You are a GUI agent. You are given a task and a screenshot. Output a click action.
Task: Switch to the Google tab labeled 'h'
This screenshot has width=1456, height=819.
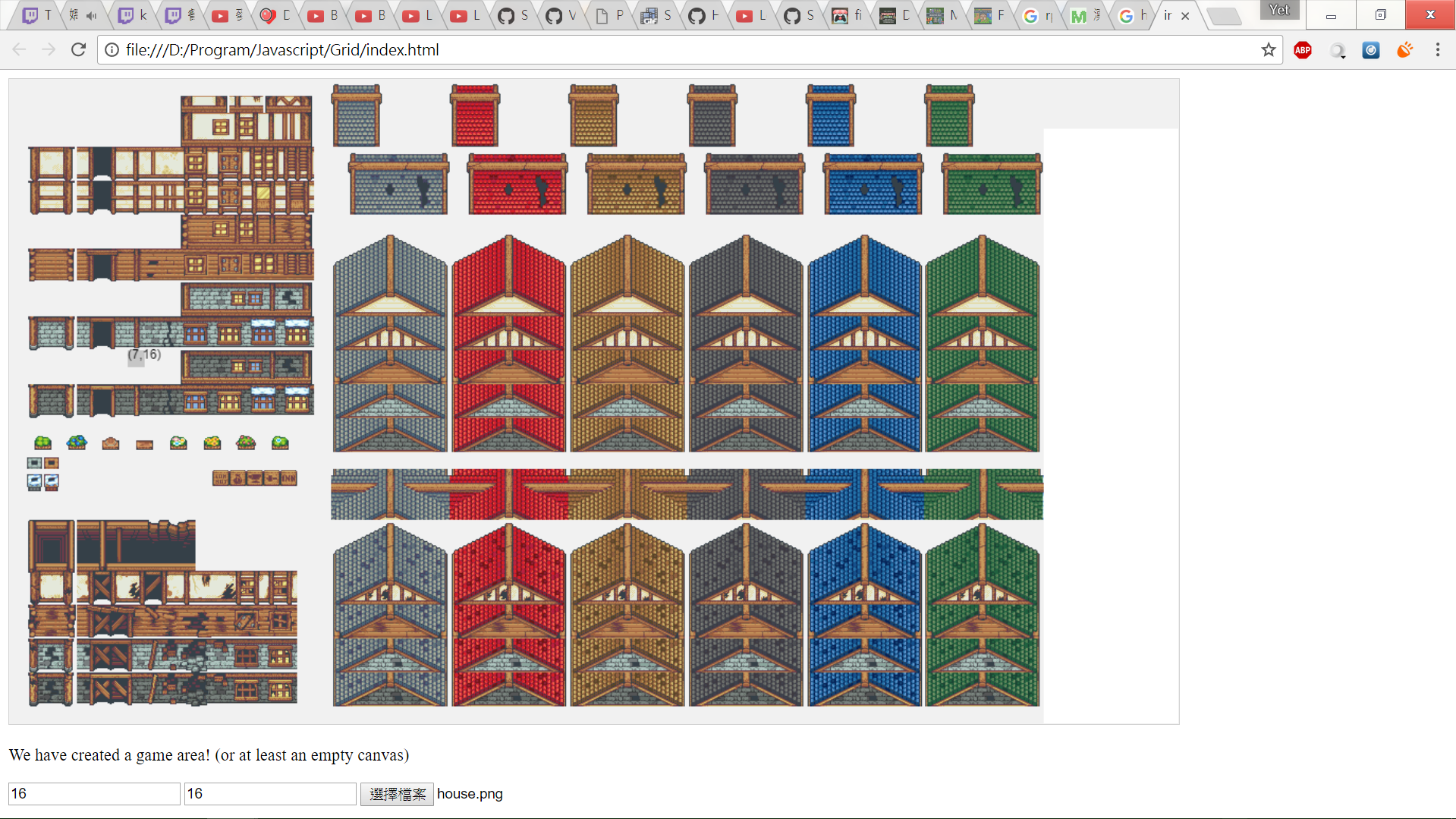(x=1134, y=16)
